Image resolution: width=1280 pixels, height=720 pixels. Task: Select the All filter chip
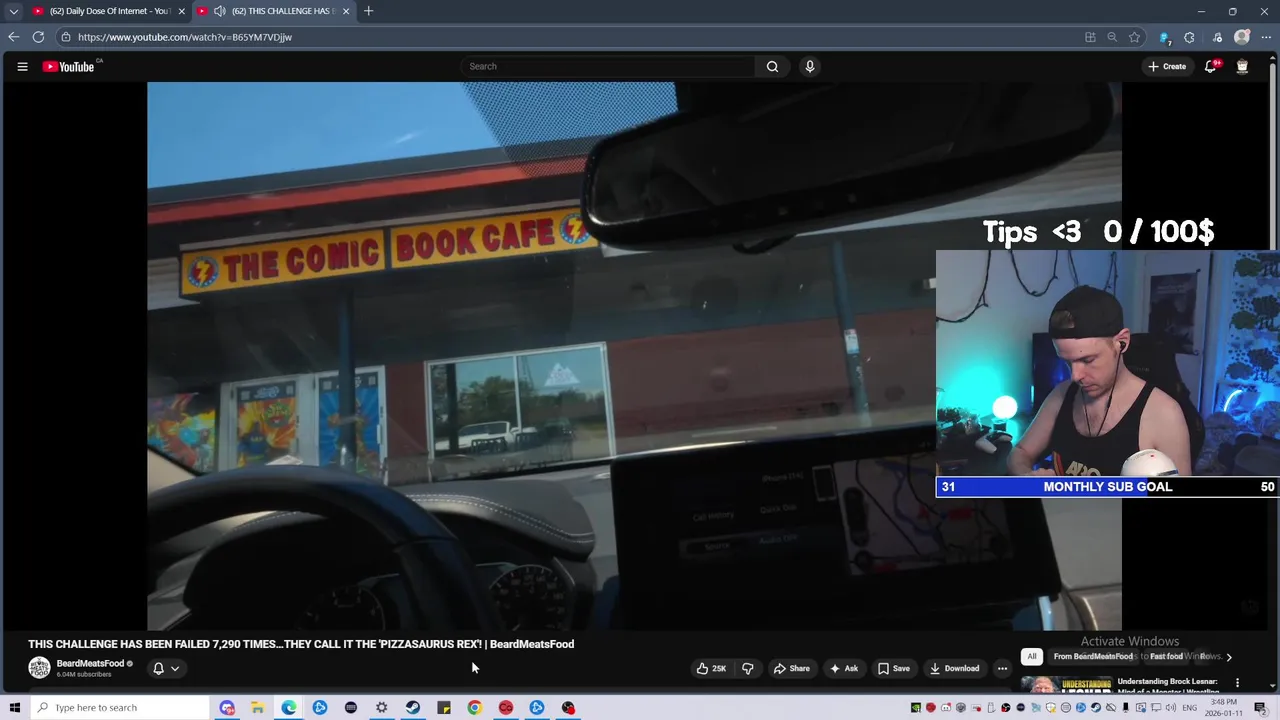click(1032, 657)
